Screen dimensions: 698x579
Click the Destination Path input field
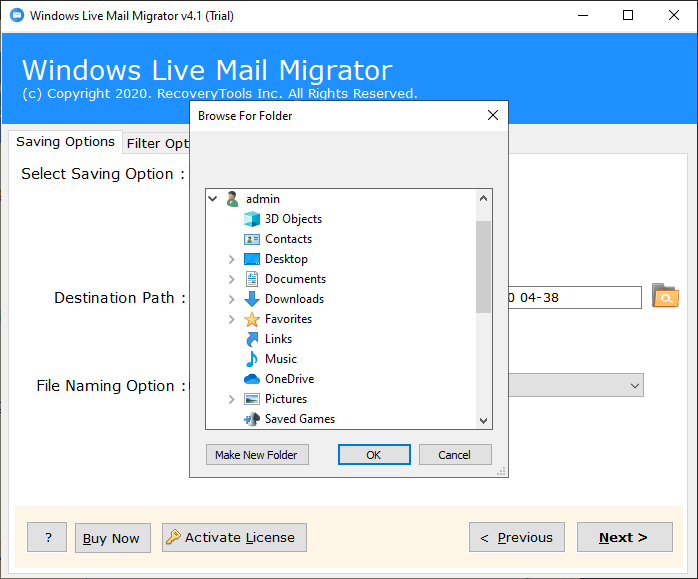click(574, 297)
